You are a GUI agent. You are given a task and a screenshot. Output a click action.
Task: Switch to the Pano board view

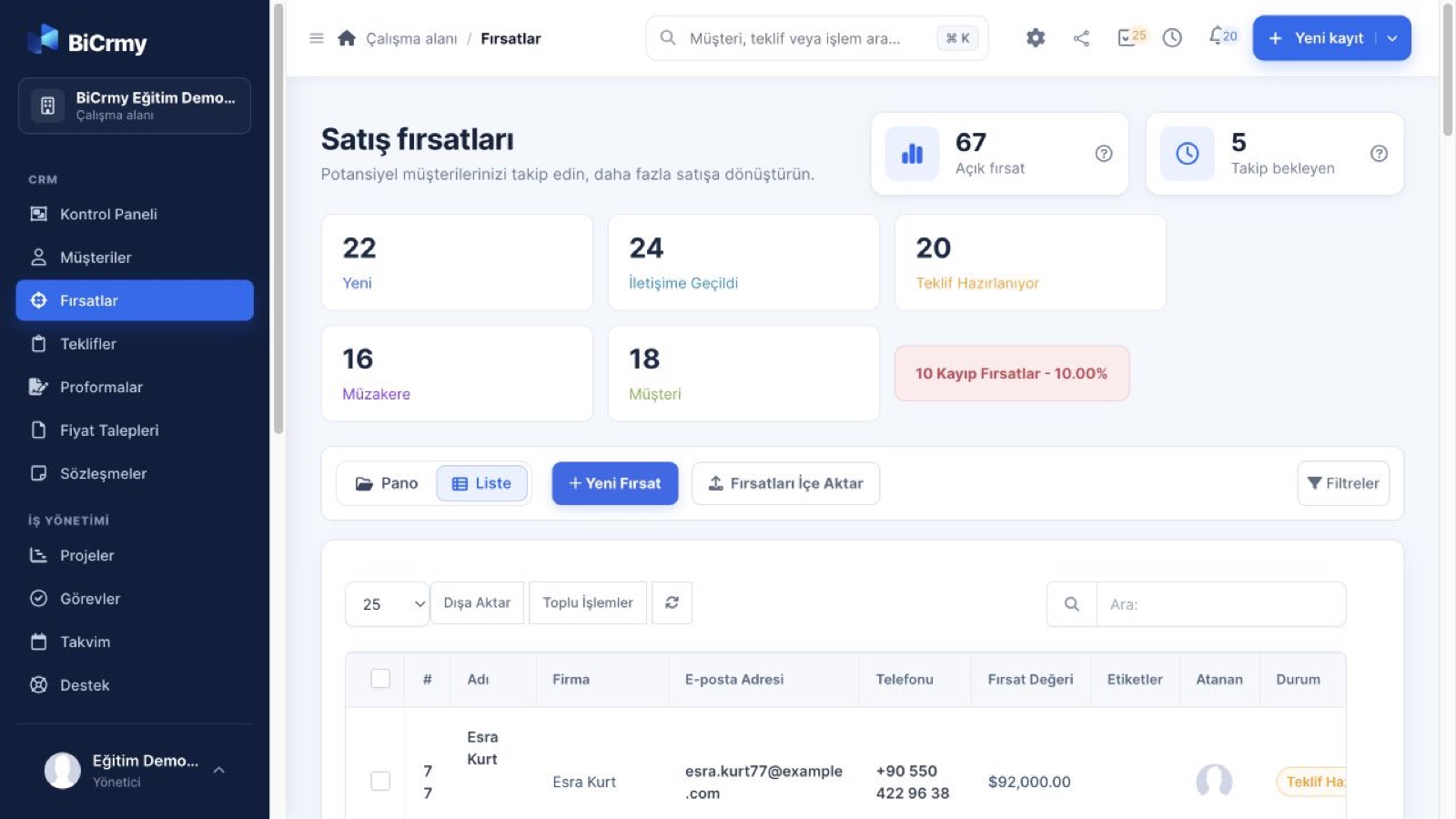point(387,483)
